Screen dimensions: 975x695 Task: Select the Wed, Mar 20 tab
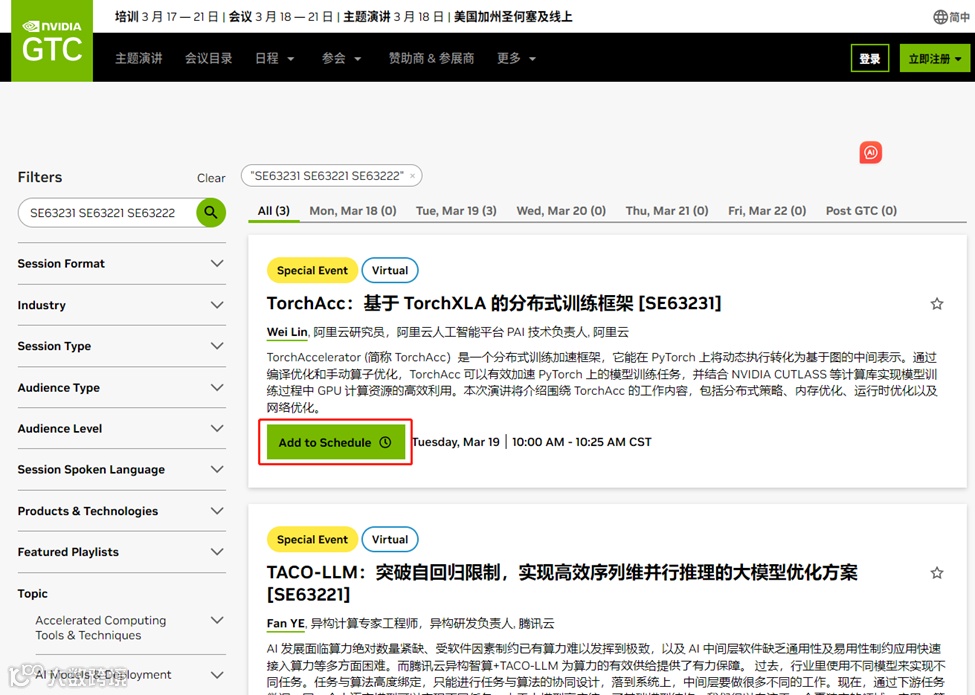tap(561, 211)
